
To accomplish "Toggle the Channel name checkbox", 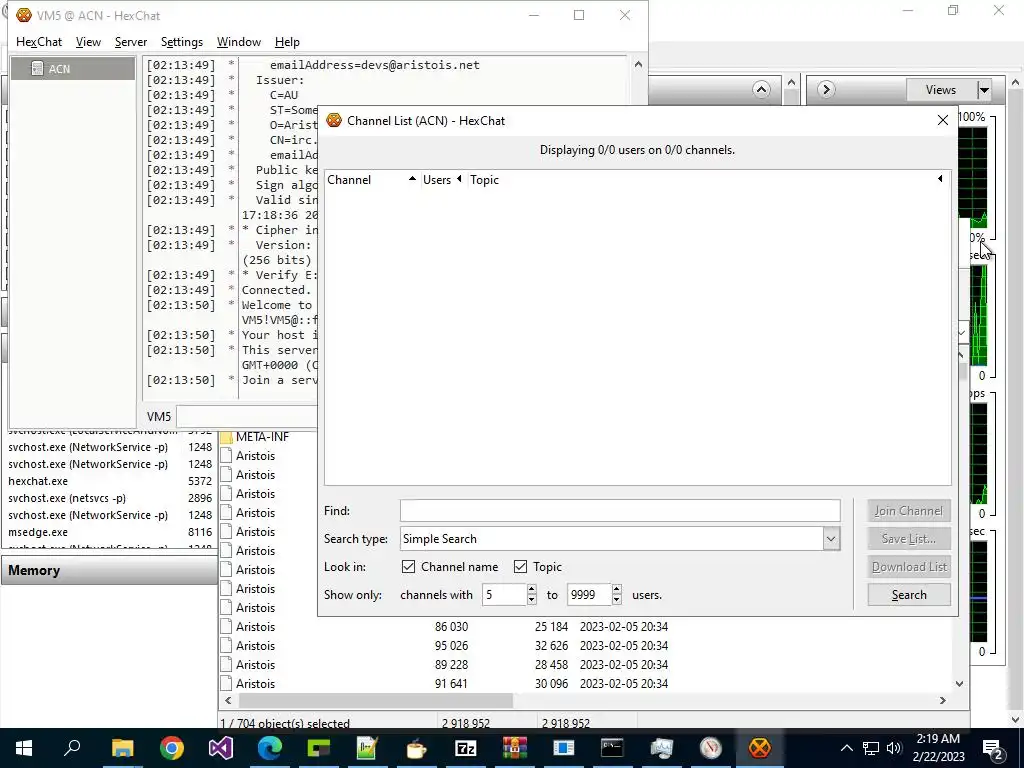I will tap(408, 567).
